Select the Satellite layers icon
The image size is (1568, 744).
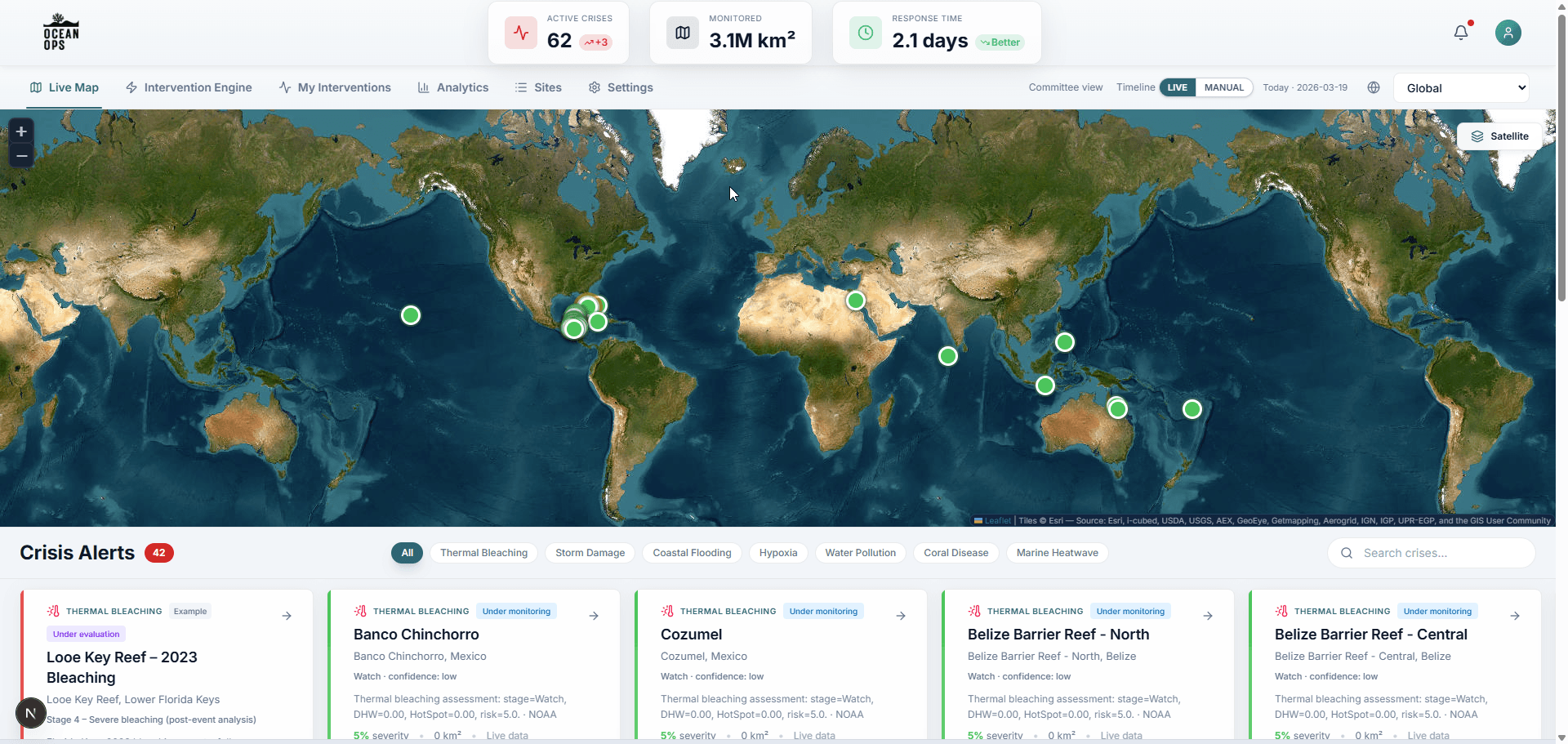pos(1479,136)
